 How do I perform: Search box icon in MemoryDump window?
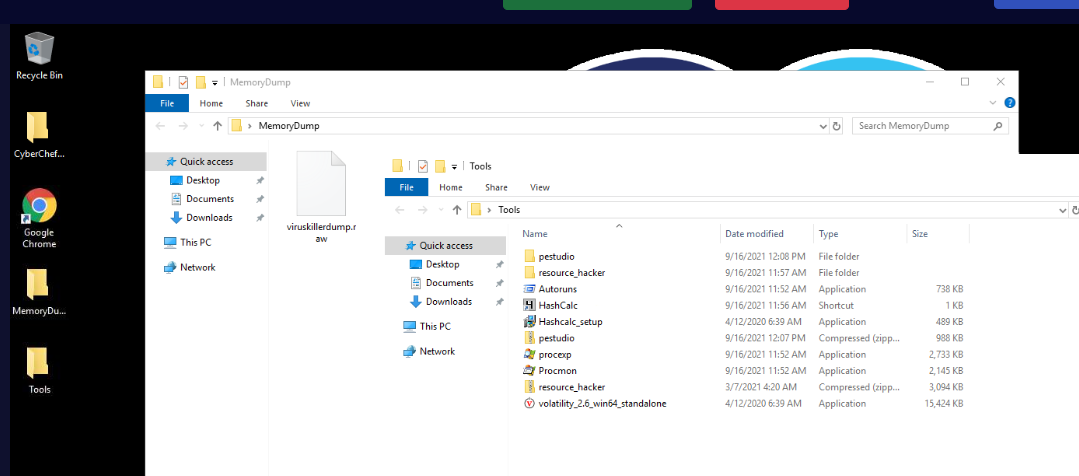(x=997, y=126)
